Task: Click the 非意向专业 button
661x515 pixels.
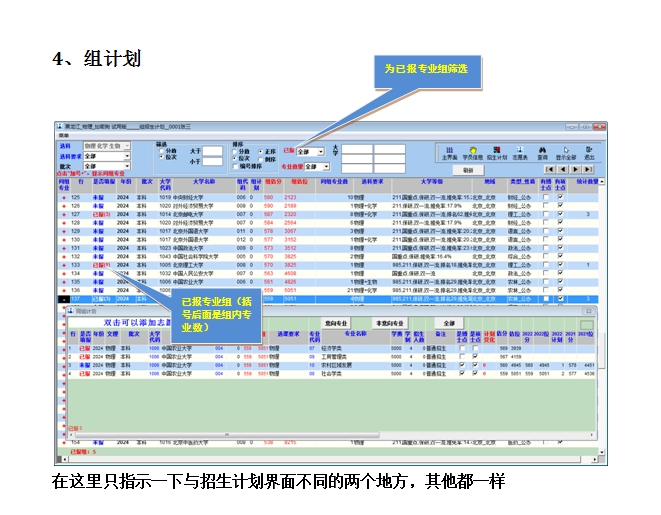Action: [390, 323]
